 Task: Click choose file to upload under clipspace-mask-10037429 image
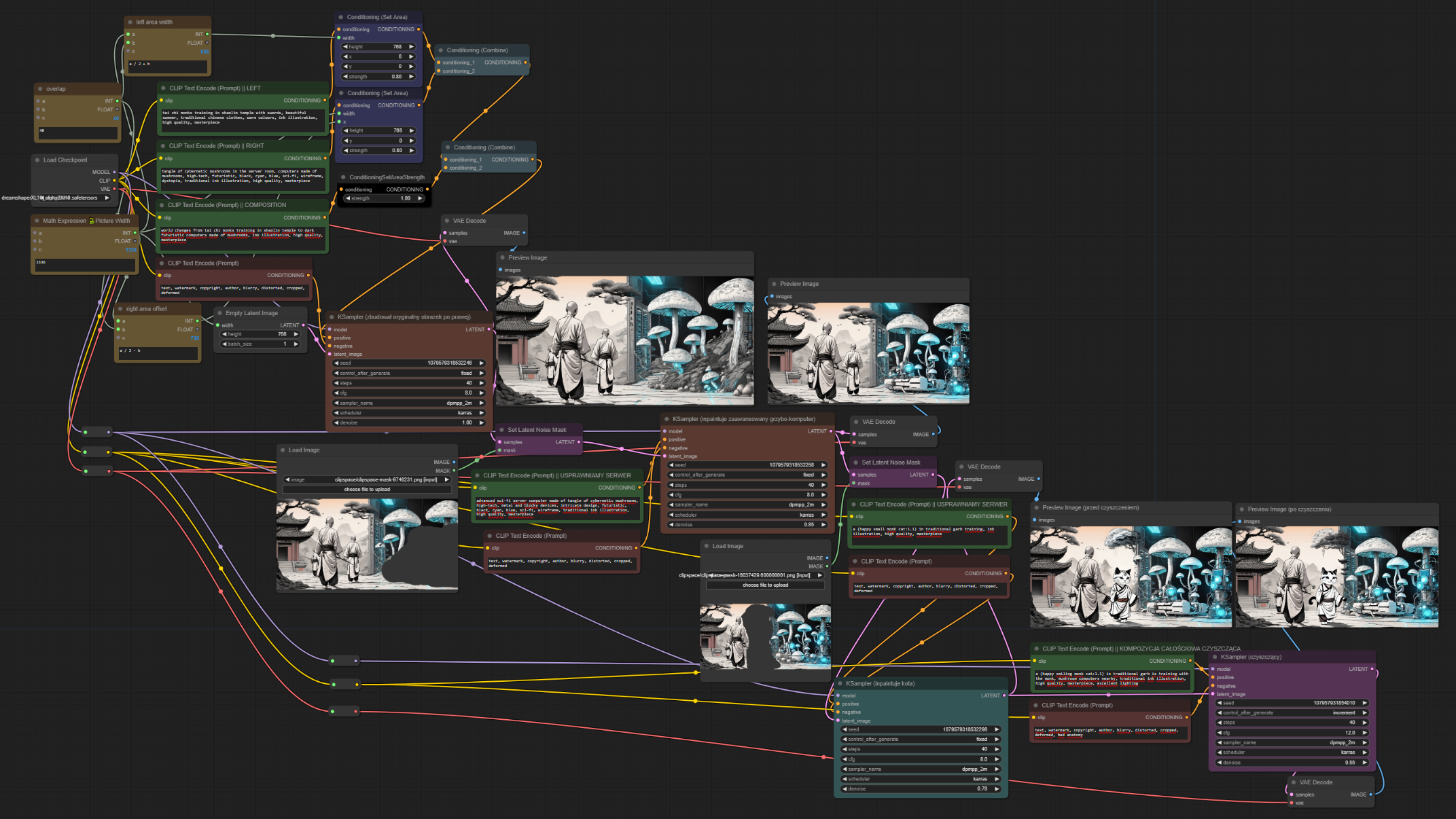[x=765, y=585]
